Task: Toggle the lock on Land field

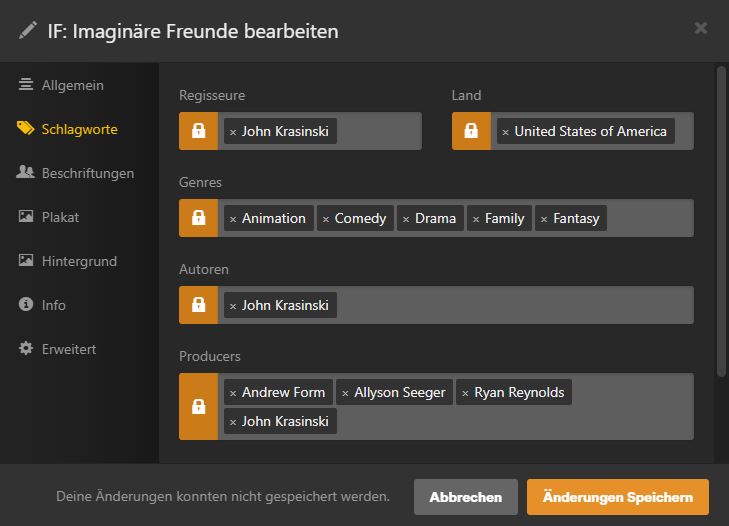Action: click(471, 131)
